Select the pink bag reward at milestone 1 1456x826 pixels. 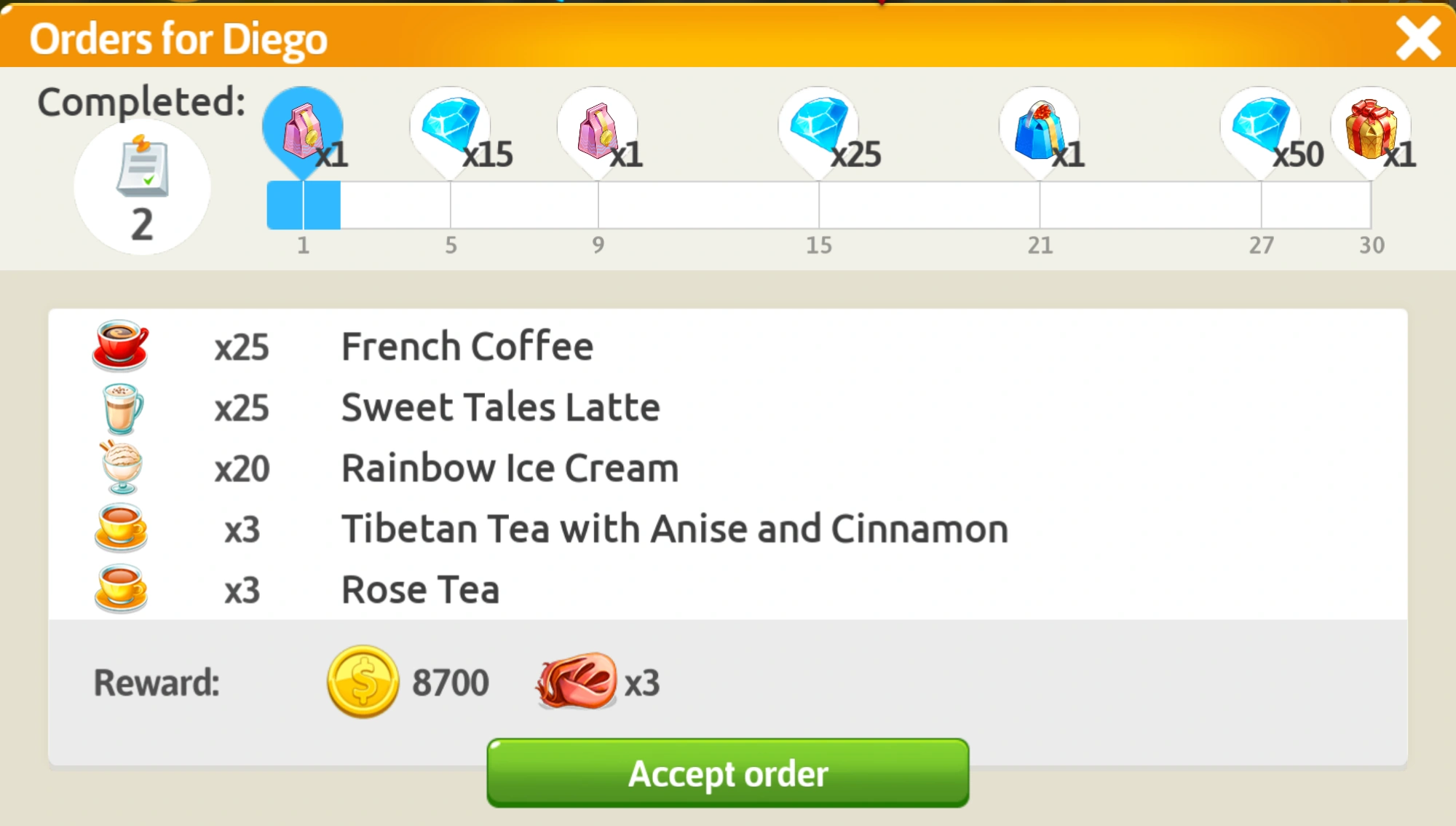pyautogui.click(x=303, y=131)
